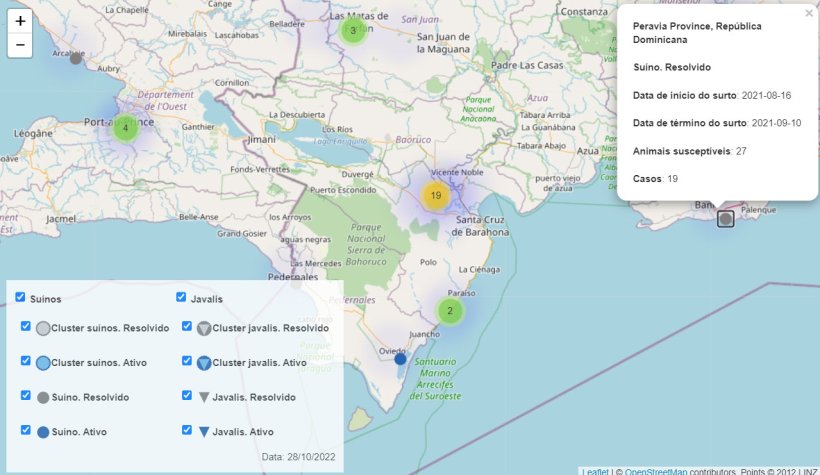Click the gray resolved marker near Arcahaie
The image size is (820, 475).
pos(75,58)
